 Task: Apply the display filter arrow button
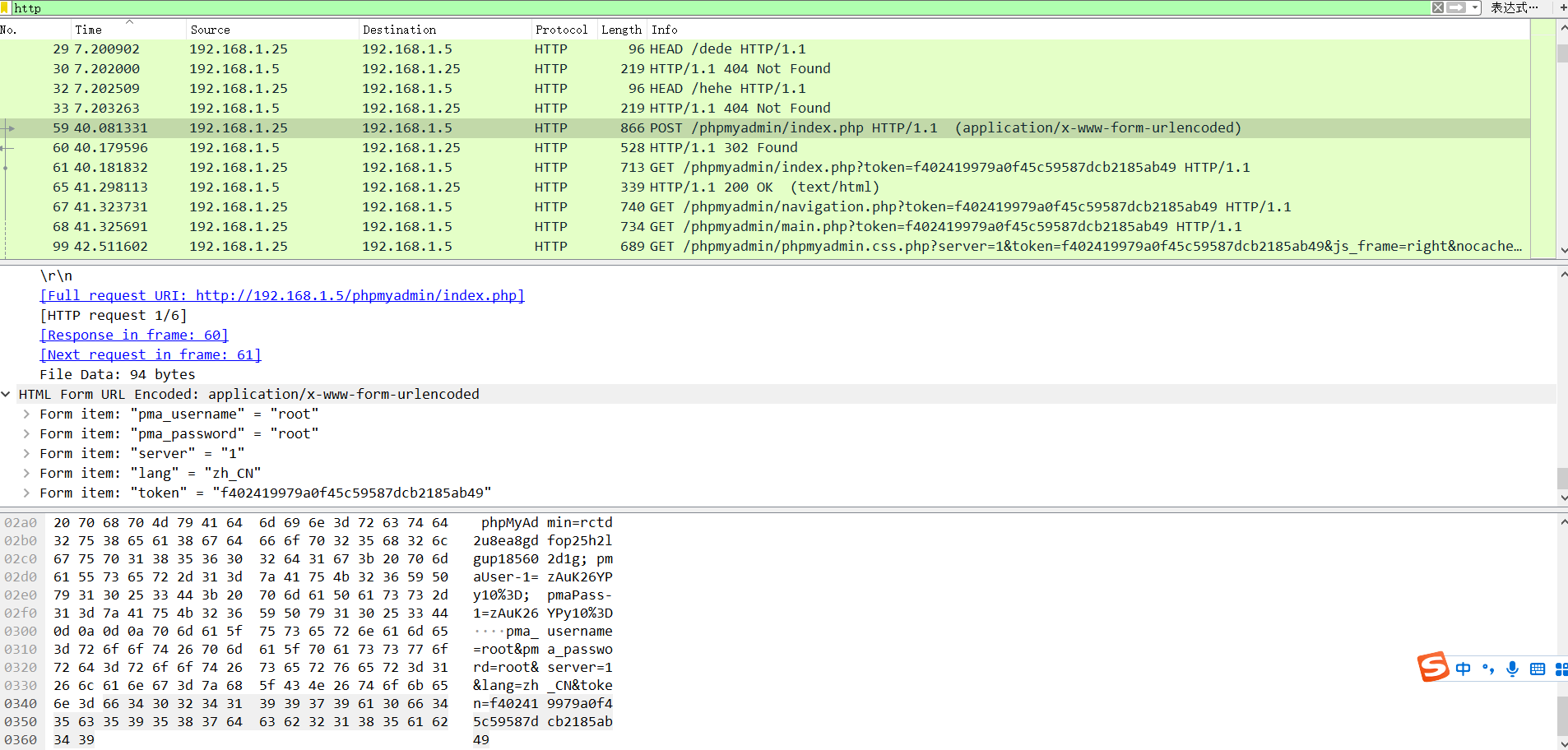coord(1456,7)
